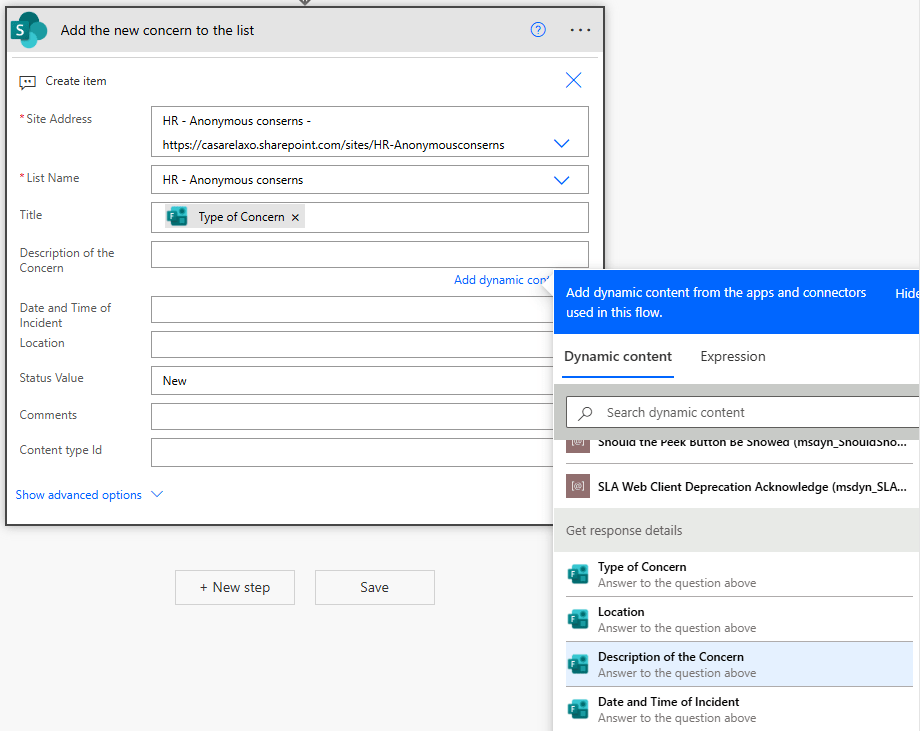Click the Create item comment icon
This screenshot has height=731, width=920.
click(x=28, y=82)
